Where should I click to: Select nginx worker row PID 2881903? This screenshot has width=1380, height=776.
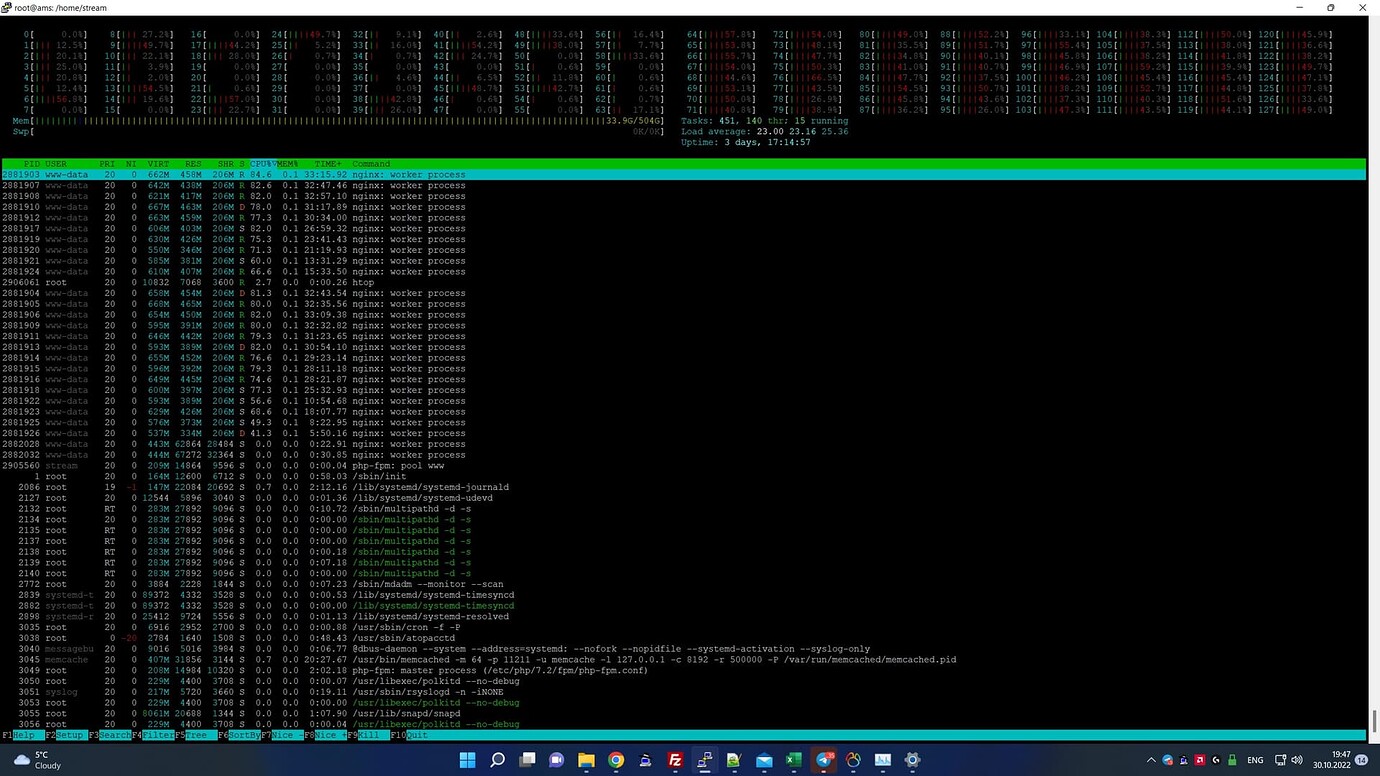pos(683,174)
